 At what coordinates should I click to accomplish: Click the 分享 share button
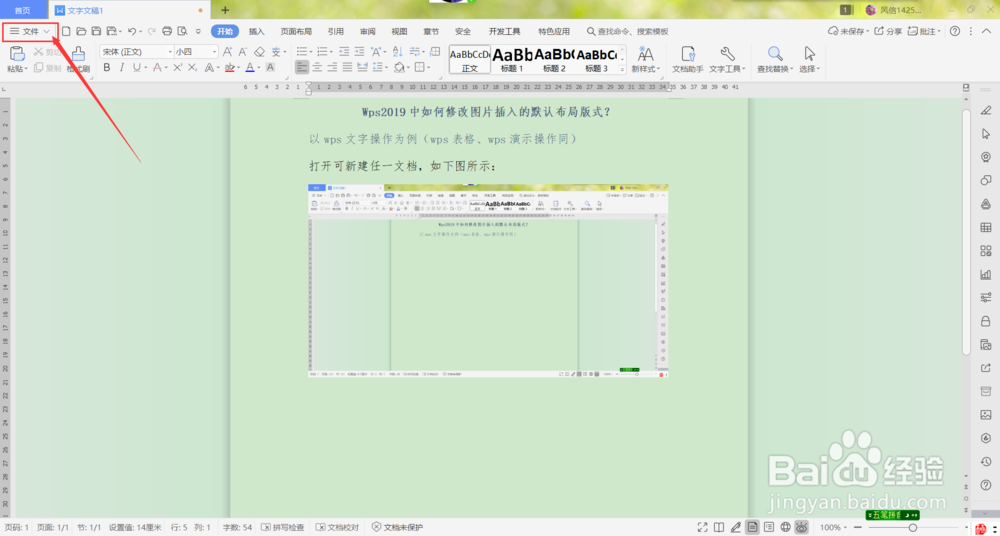(888, 31)
